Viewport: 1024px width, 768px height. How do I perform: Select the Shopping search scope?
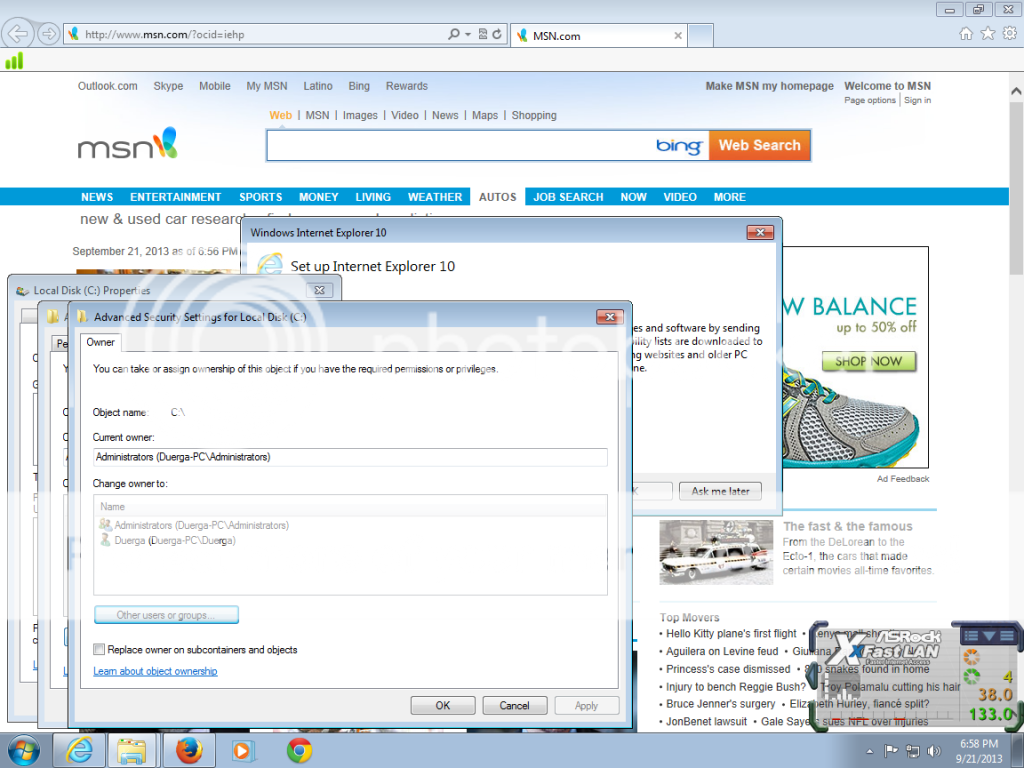pos(534,116)
